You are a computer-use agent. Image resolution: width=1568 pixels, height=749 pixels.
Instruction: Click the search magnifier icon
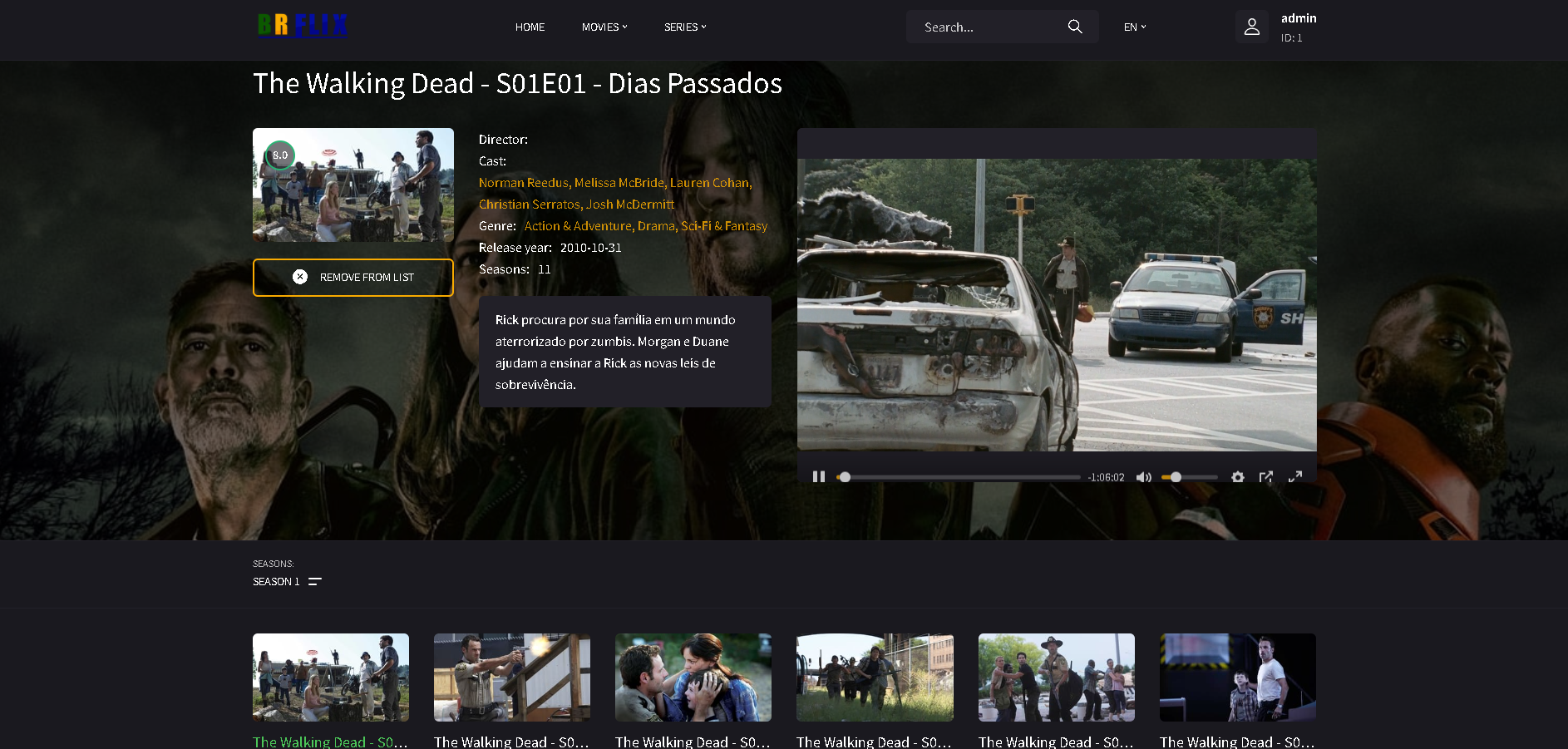click(1075, 27)
